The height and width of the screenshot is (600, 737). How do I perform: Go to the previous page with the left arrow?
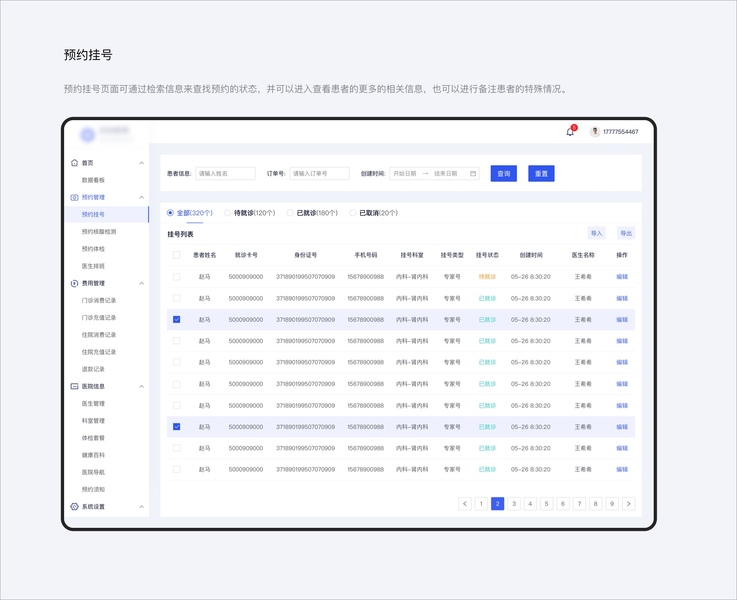pos(464,504)
